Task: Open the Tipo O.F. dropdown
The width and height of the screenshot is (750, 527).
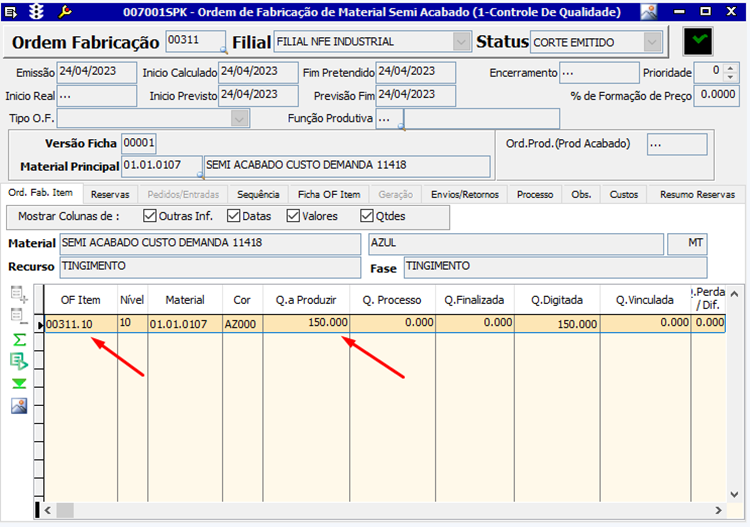Action: 239,118
